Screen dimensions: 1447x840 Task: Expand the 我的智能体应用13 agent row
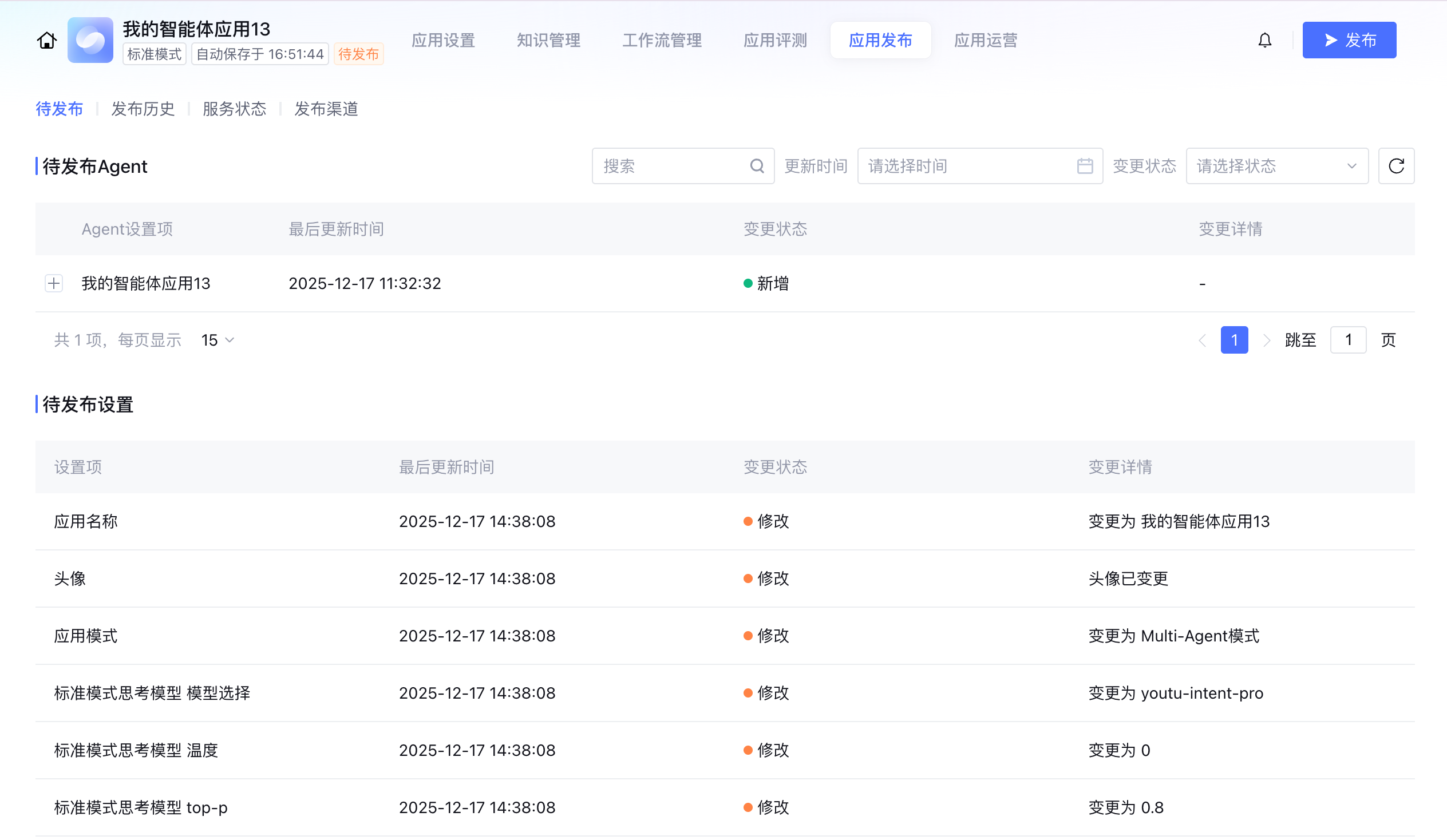point(54,283)
